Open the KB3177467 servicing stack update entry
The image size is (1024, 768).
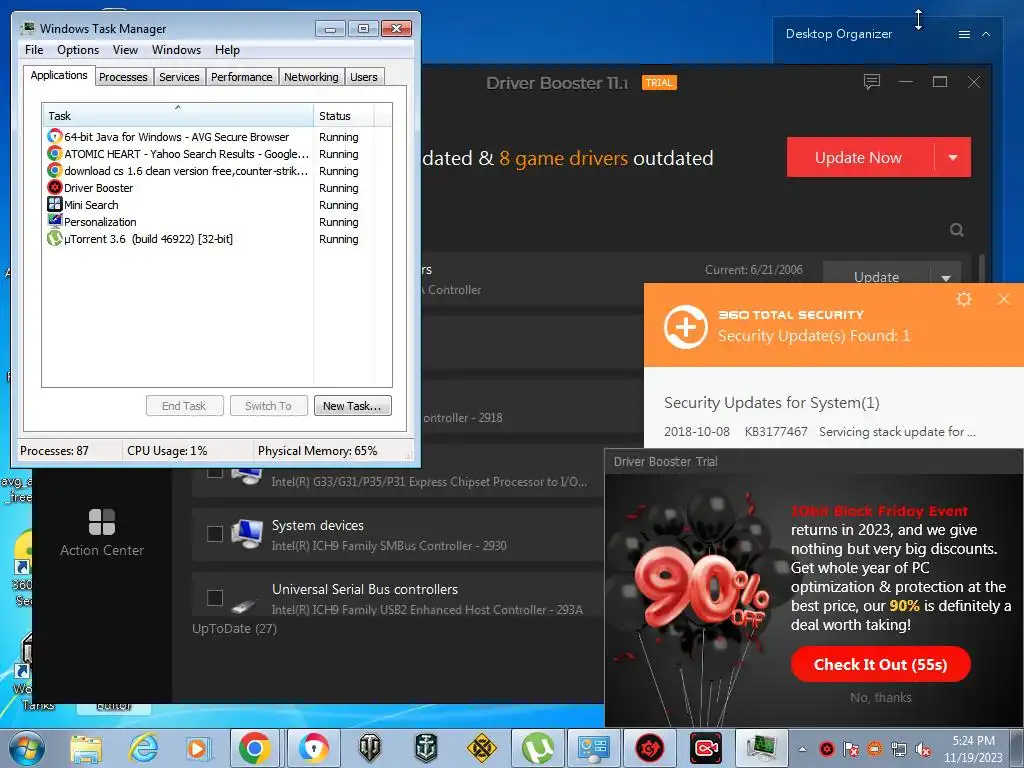pyautogui.click(x=820, y=432)
